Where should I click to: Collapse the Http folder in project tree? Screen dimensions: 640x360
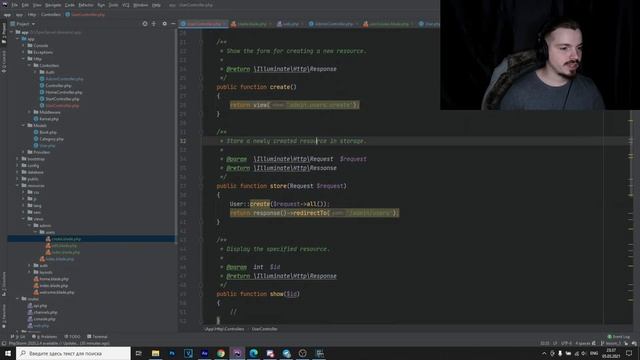pyautogui.click(x=24, y=59)
